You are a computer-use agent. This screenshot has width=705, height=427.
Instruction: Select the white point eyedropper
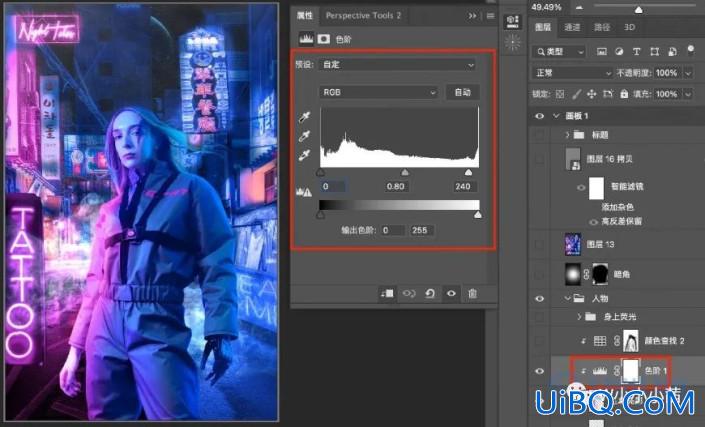pyautogui.click(x=304, y=156)
